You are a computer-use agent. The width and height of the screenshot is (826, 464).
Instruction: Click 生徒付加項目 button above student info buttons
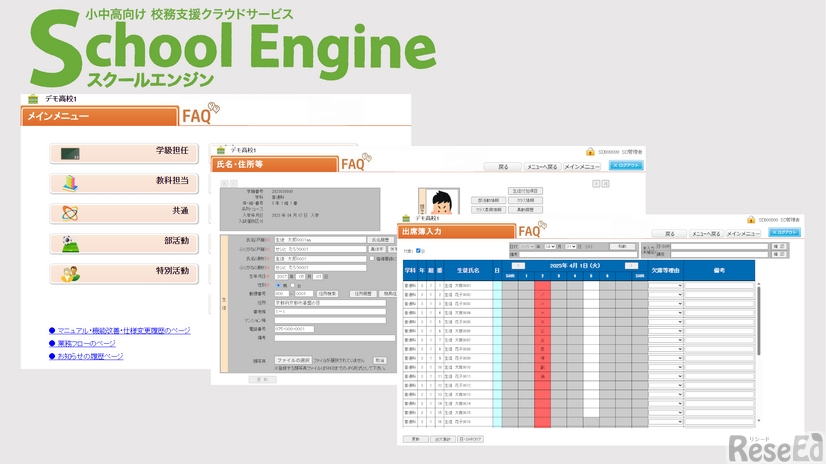coord(525,191)
